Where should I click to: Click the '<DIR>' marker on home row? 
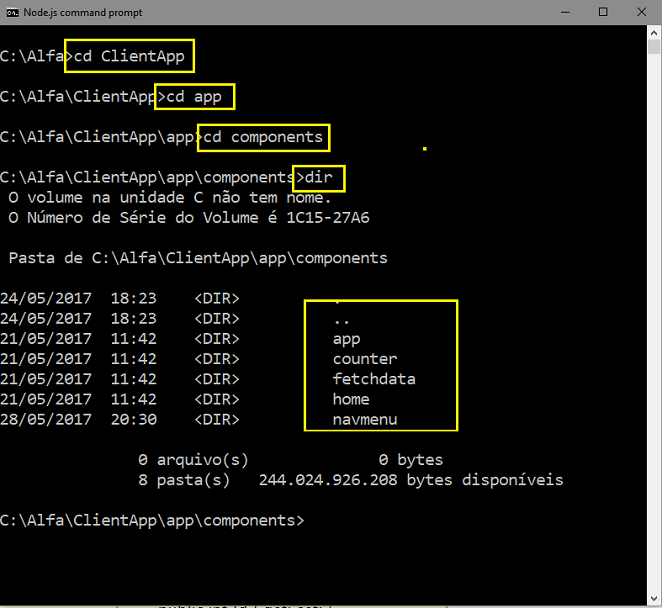pyautogui.click(x=217, y=399)
